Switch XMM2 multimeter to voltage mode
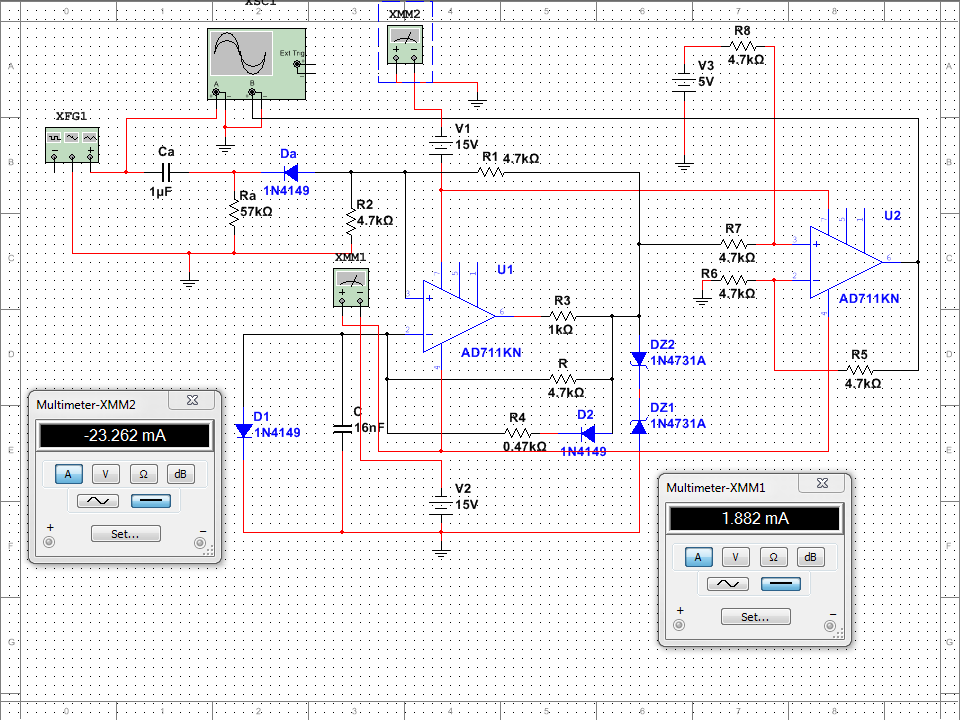This screenshot has width=960, height=720. 105,474
